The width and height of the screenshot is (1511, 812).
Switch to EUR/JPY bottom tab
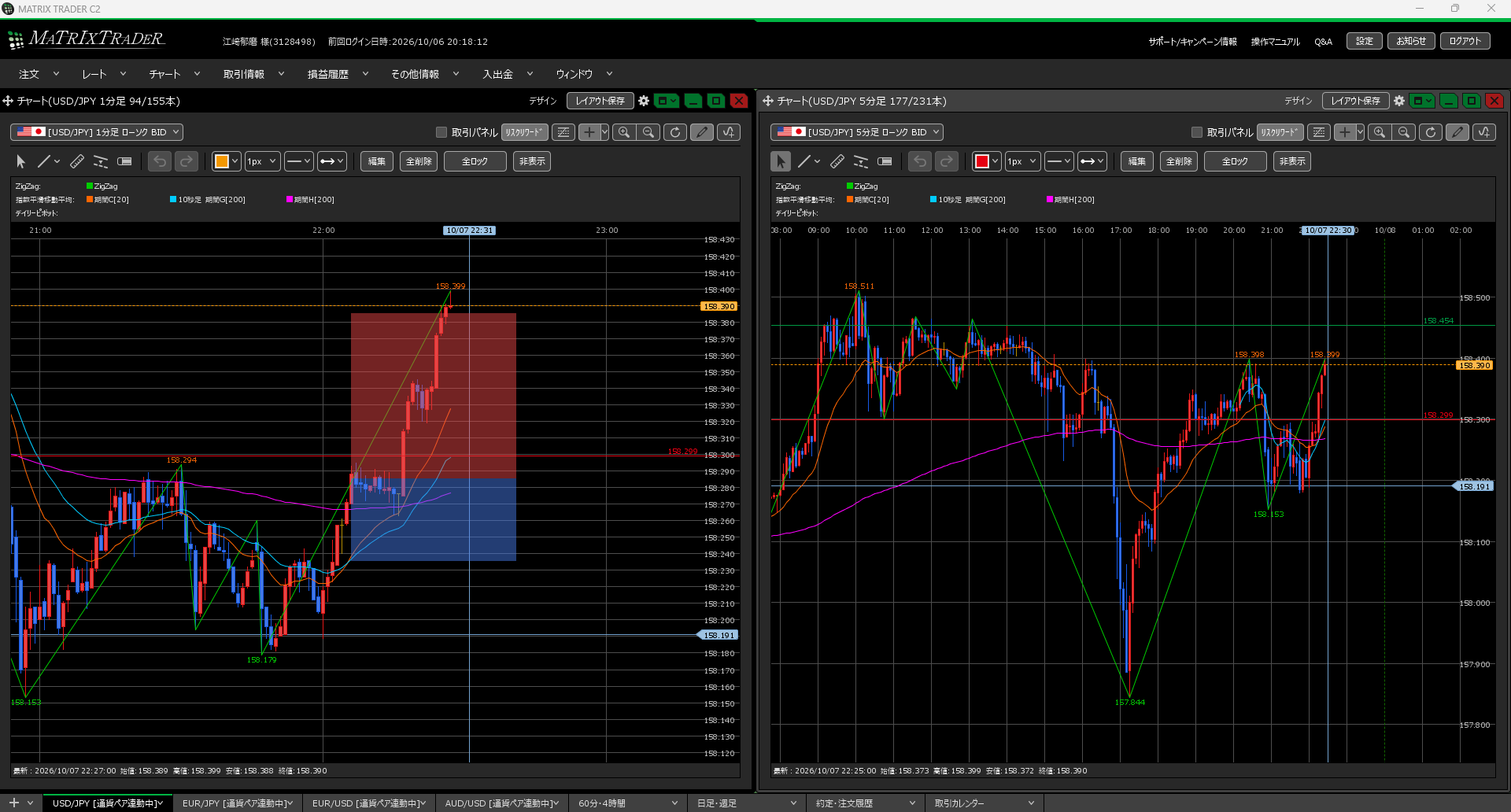point(237,803)
